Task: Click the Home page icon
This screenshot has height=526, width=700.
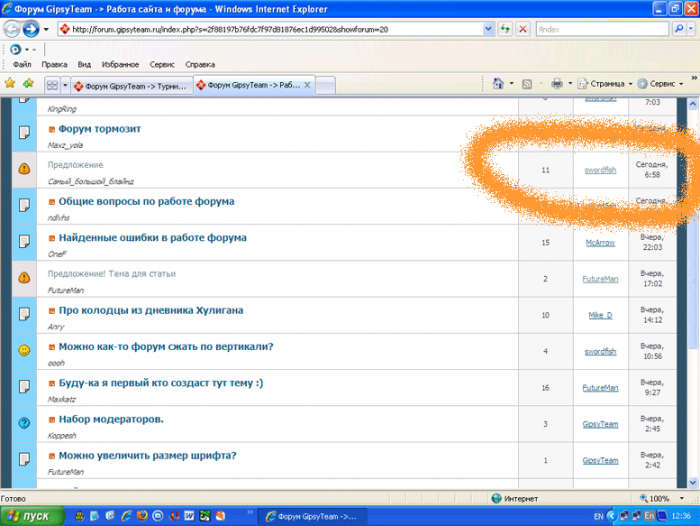Action: (x=498, y=83)
